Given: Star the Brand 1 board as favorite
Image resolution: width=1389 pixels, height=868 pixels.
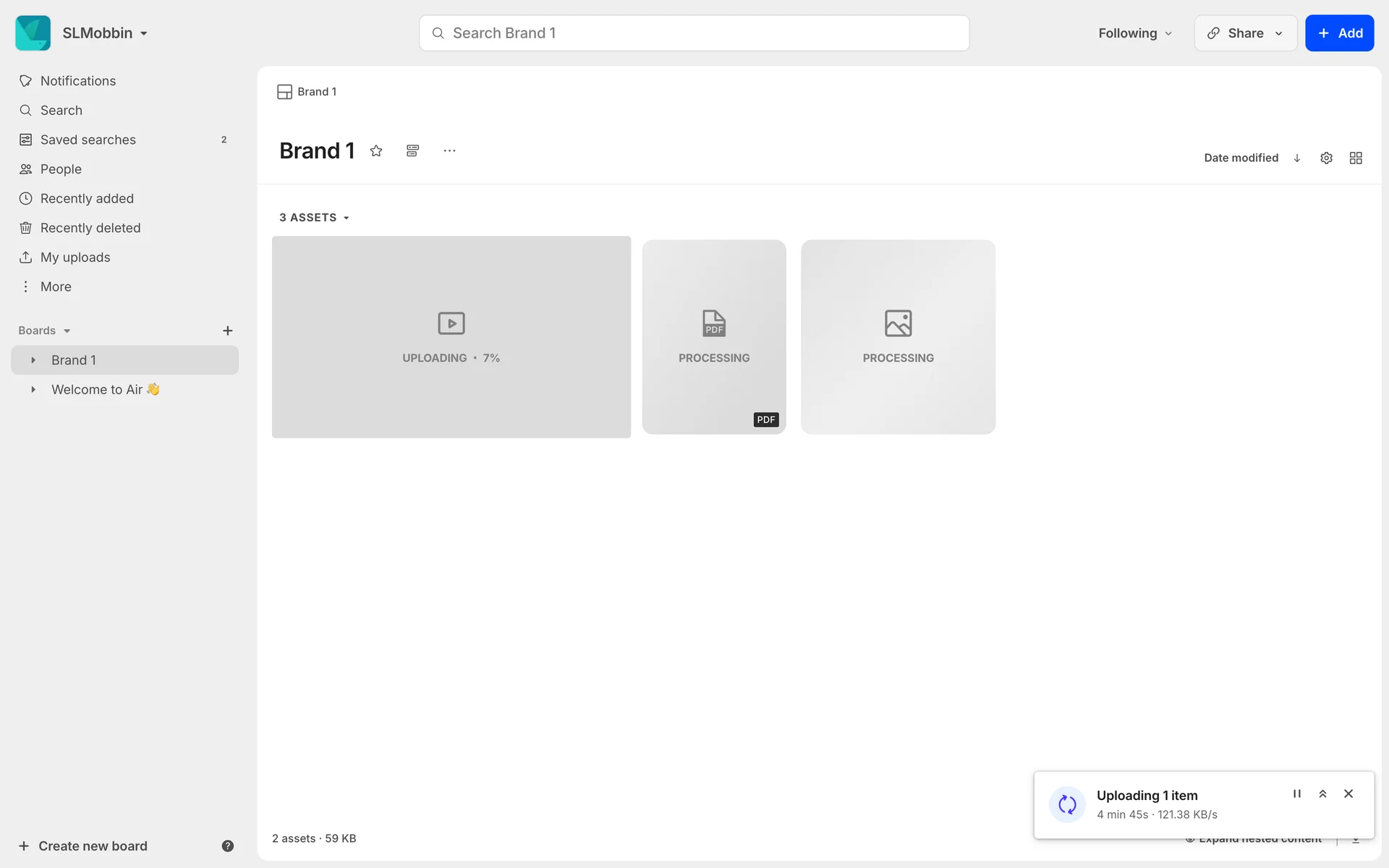Looking at the screenshot, I should [x=376, y=150].
